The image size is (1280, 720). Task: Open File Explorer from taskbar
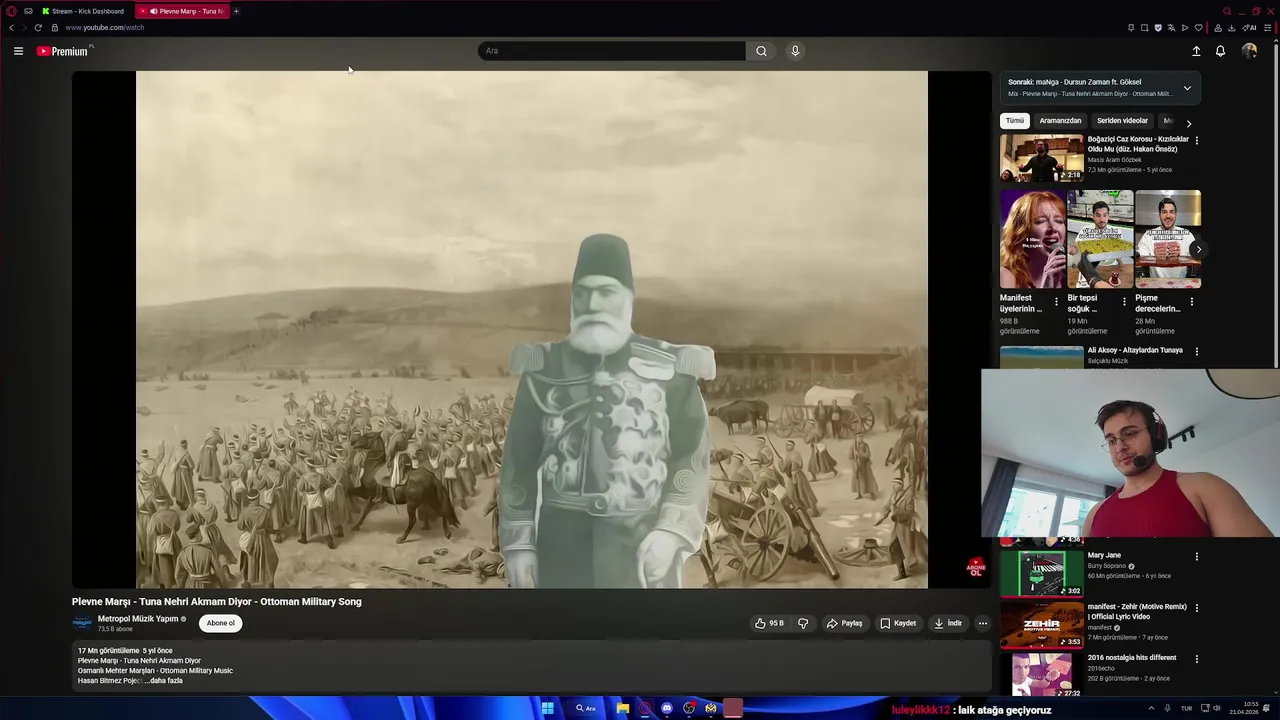coord(623,708)
